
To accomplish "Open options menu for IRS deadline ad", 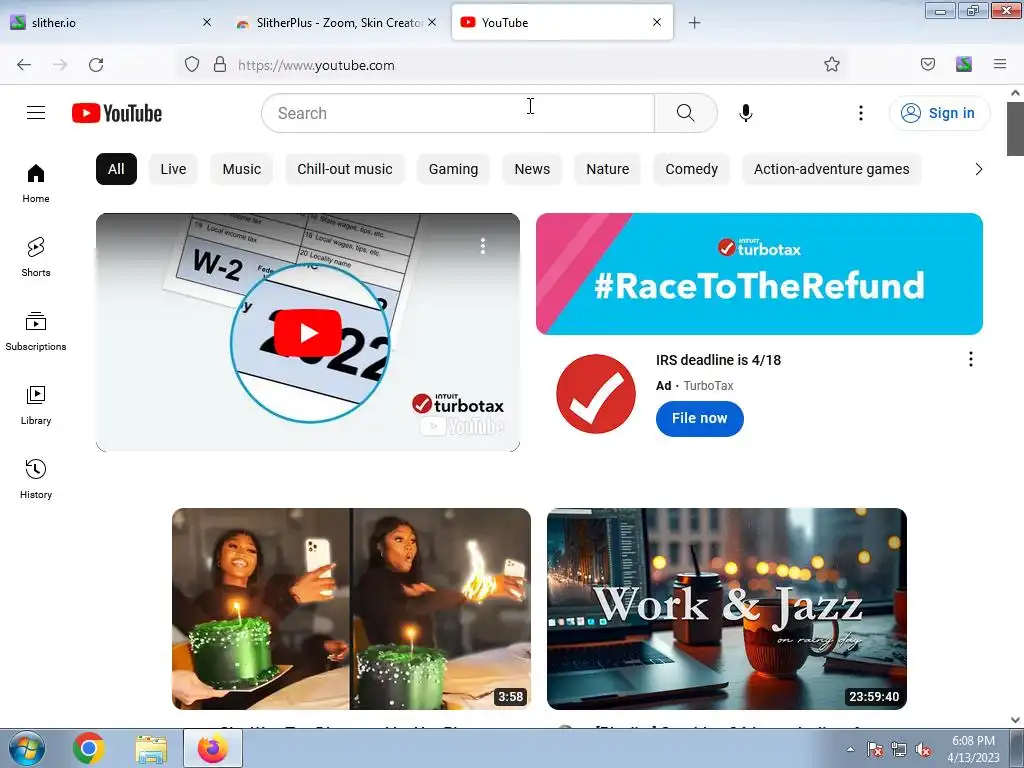I will click(970, 359).
